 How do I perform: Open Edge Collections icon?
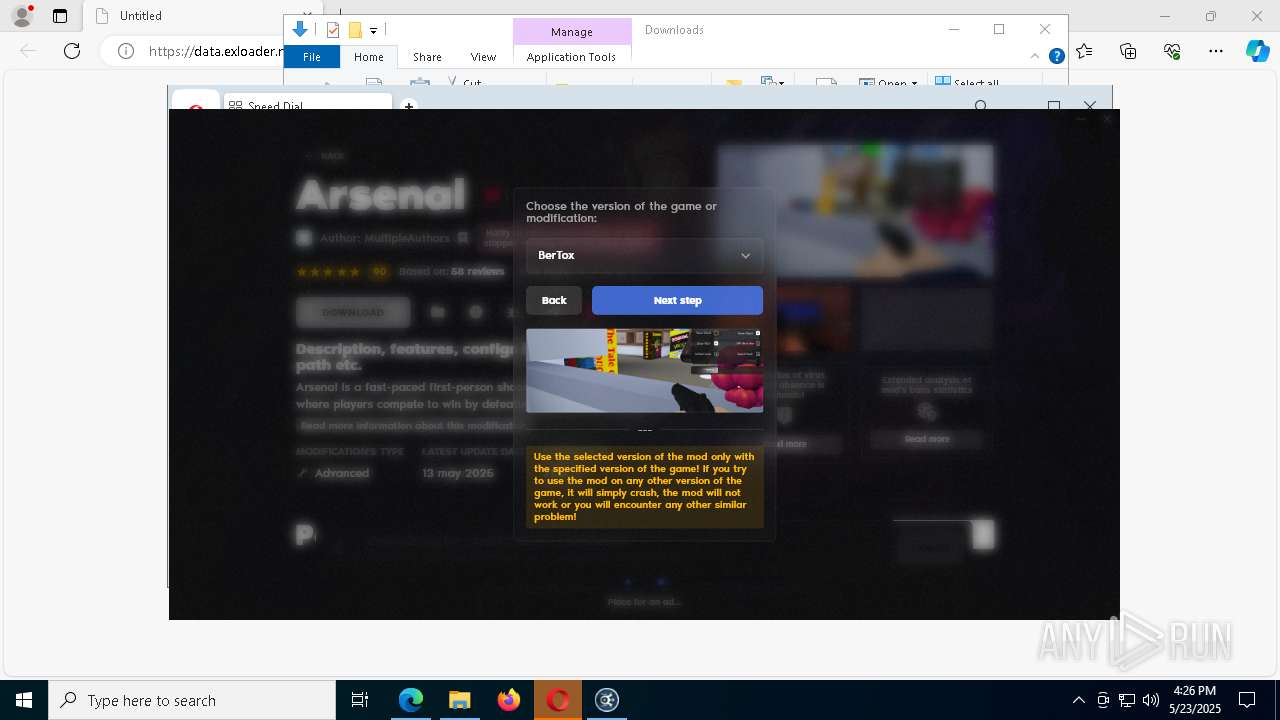pos(1128,51)
